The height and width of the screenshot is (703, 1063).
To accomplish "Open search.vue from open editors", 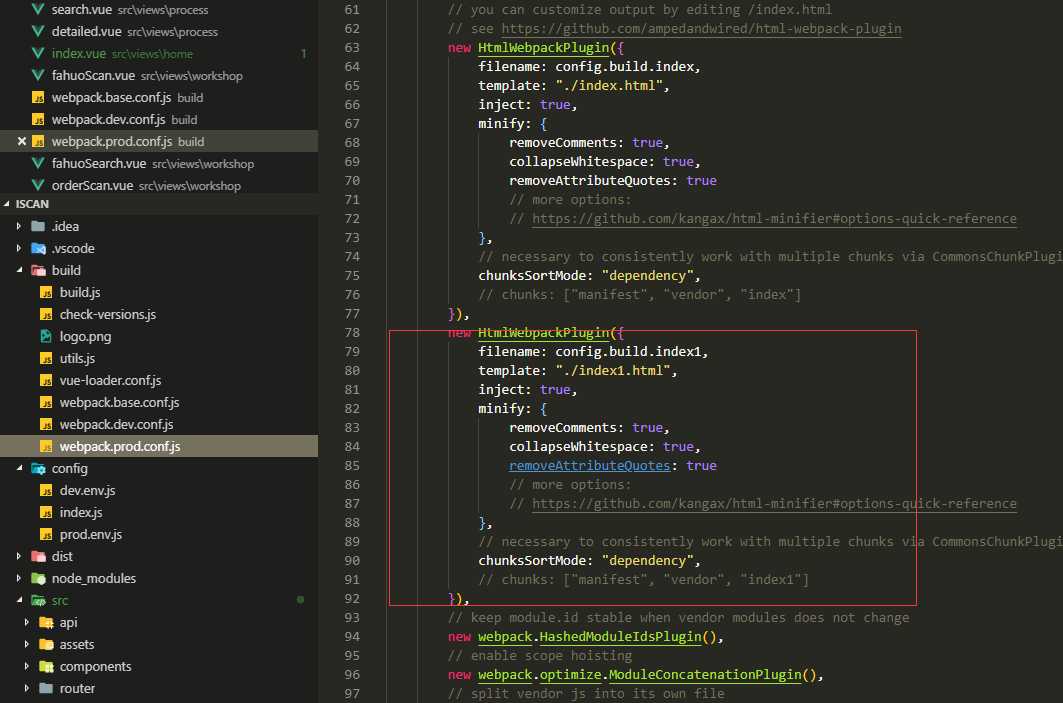I will [x=159, y=9].
